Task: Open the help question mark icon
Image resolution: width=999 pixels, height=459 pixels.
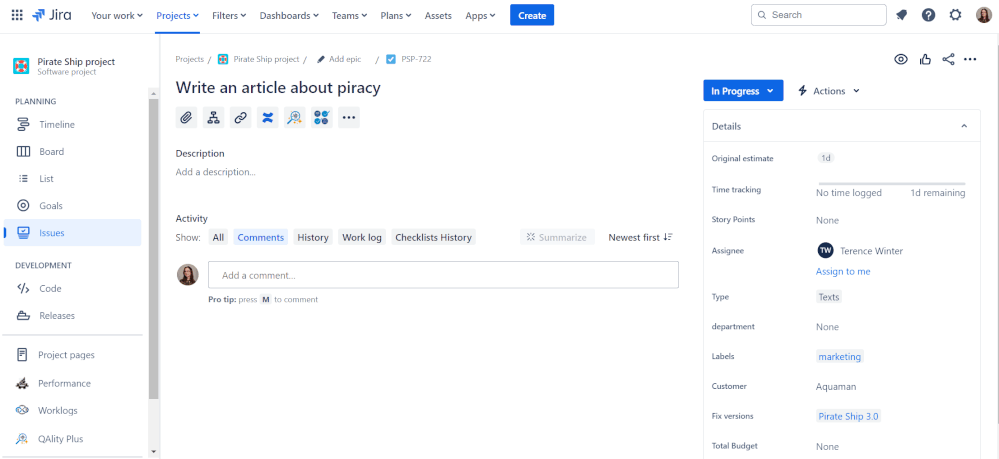Action: (x=928, y=15)
